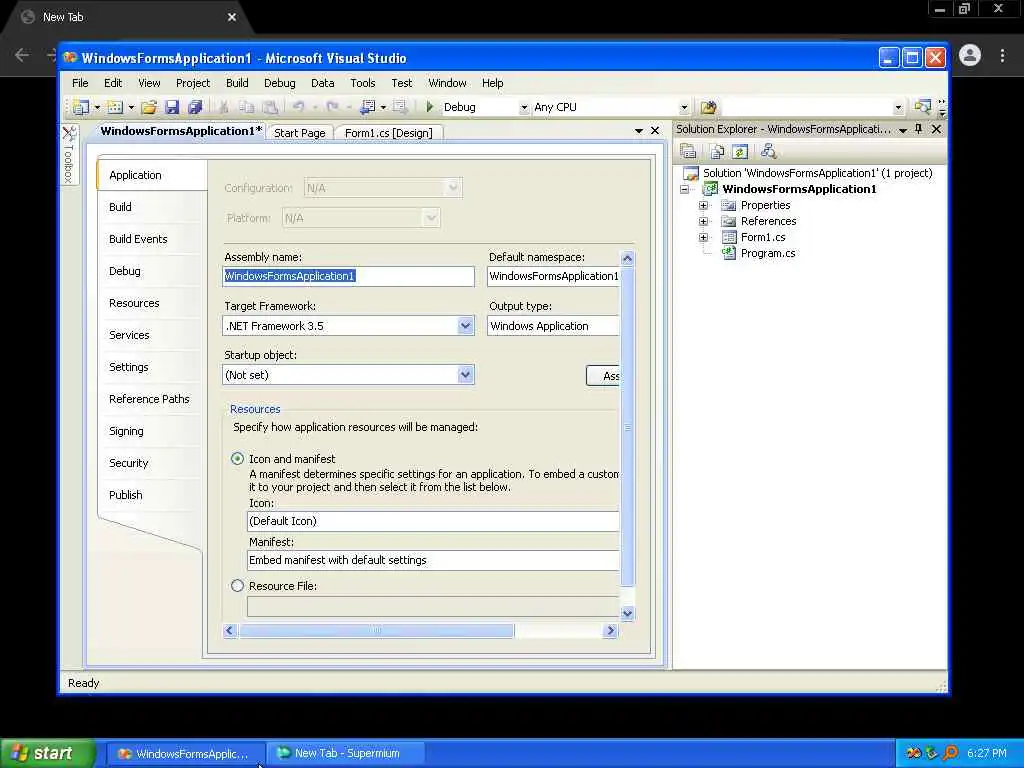Click Show All Files icon in Solution Explorer
The width and height of the screenshot is (1024, 768).
[x=717, y=152]
